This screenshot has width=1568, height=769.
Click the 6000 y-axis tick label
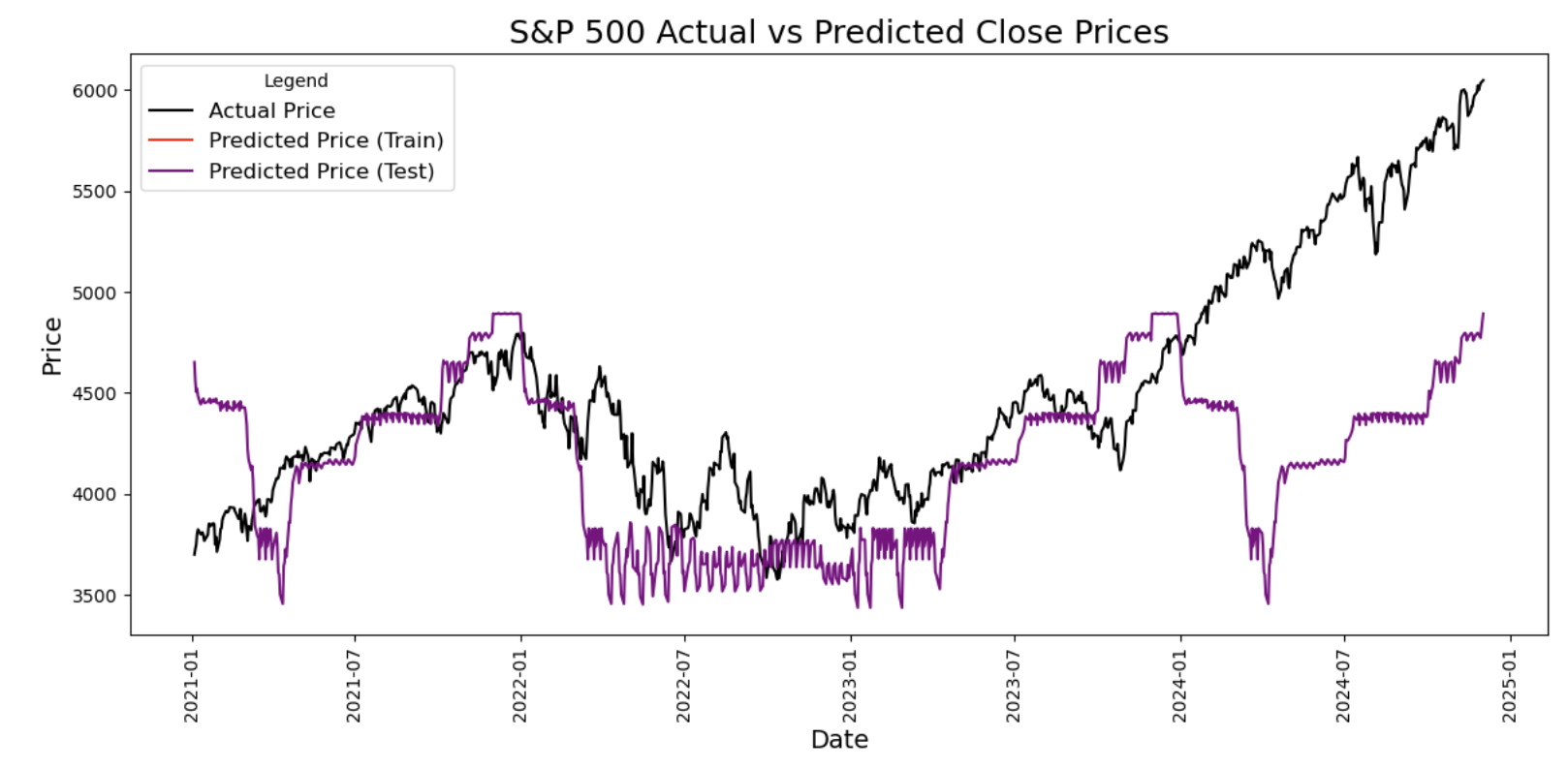coord(94,91)
